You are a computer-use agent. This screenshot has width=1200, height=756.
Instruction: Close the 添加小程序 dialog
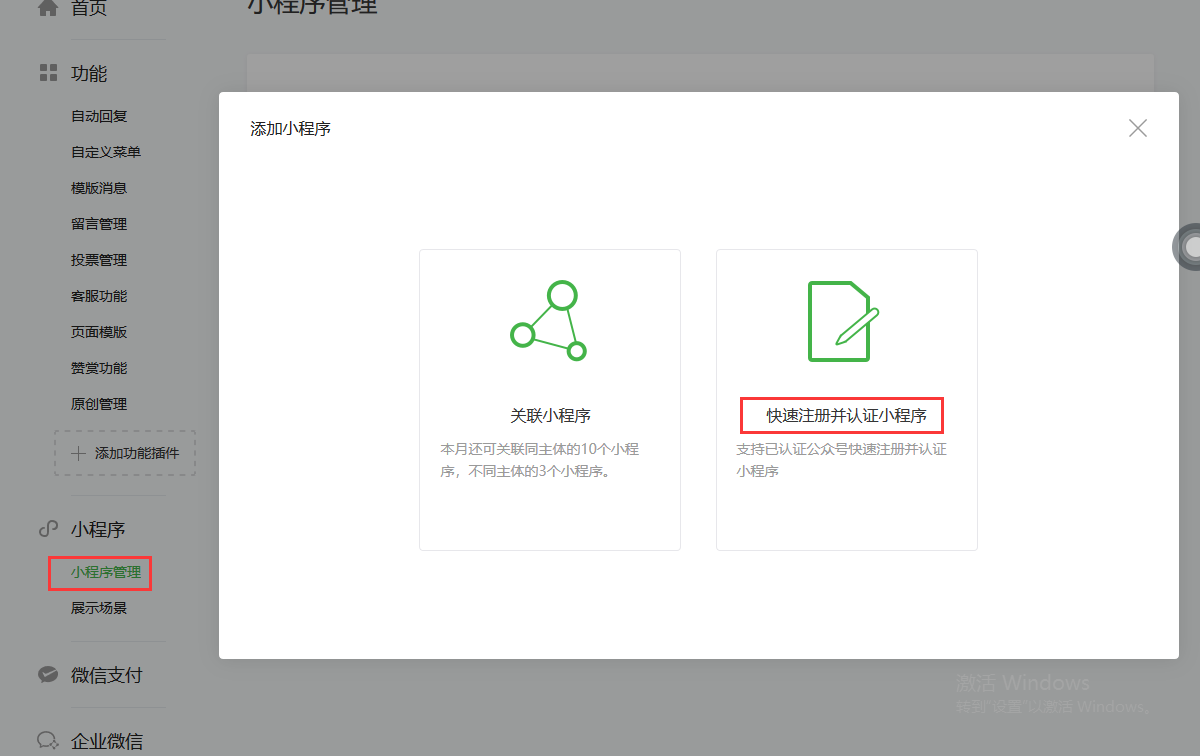pyautogui.click(x=1137, y=128)
